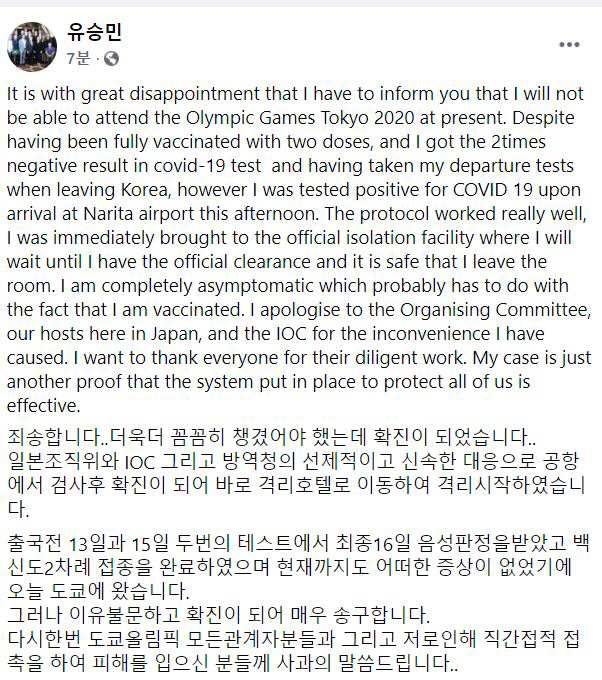
Task: Open the post via 7분 timestamp
Action: pyautogui.click(x=78, y=58)
